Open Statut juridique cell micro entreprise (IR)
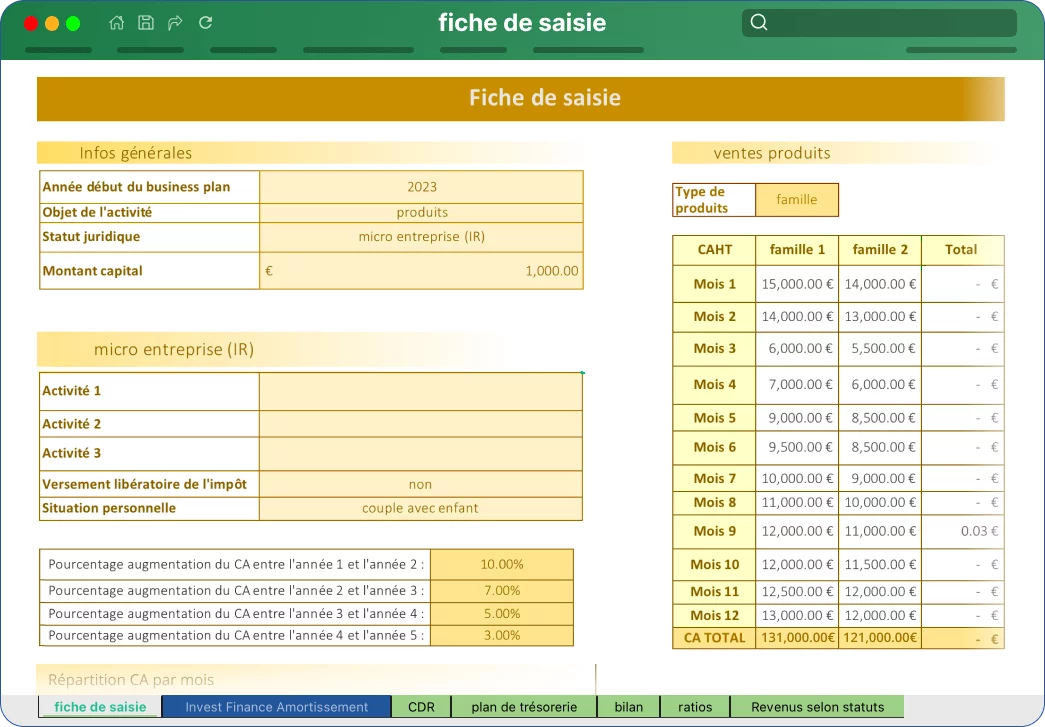1045x727 pixels. tap(421, 237)
